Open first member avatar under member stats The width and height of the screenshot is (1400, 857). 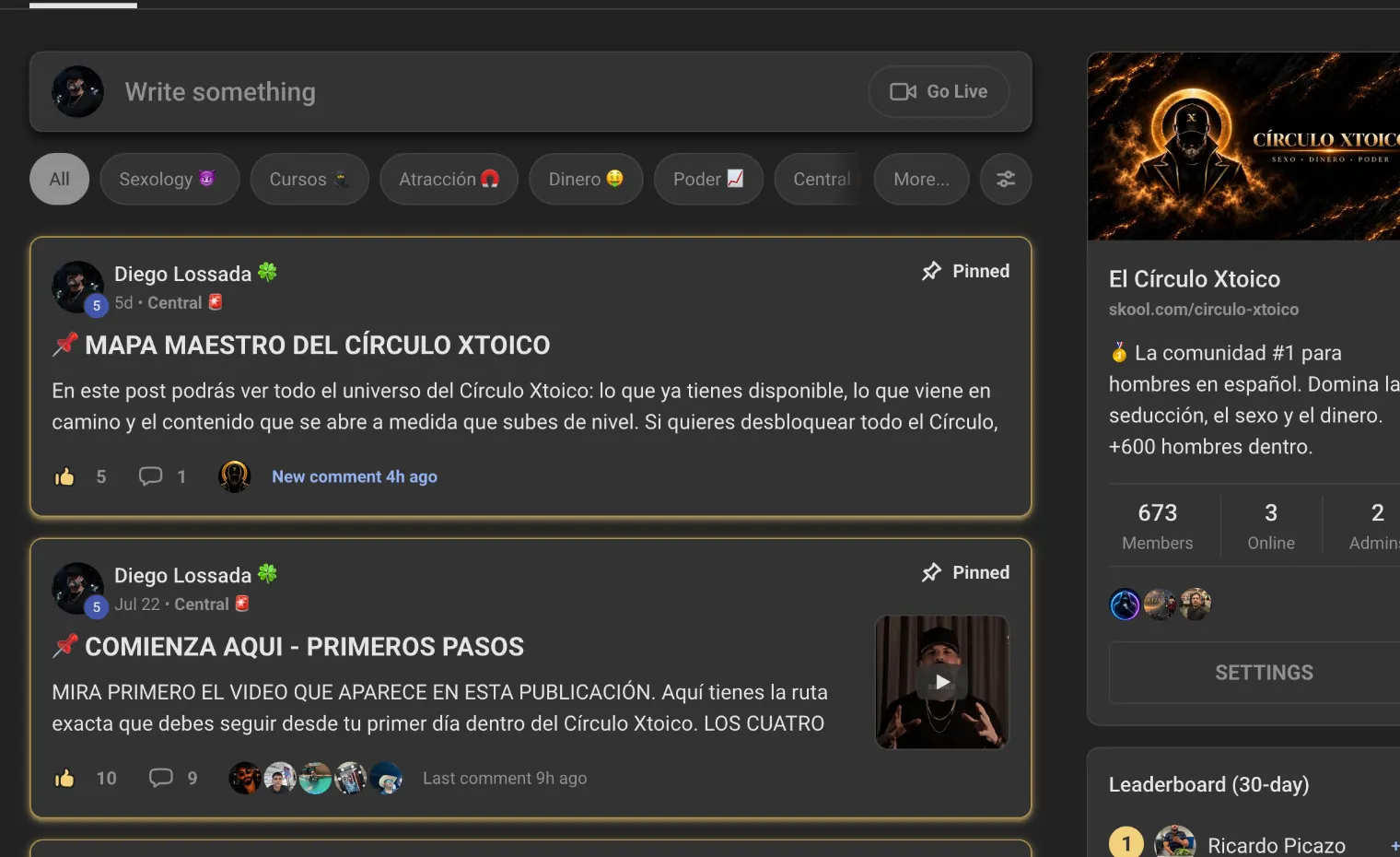[1126, 605]
